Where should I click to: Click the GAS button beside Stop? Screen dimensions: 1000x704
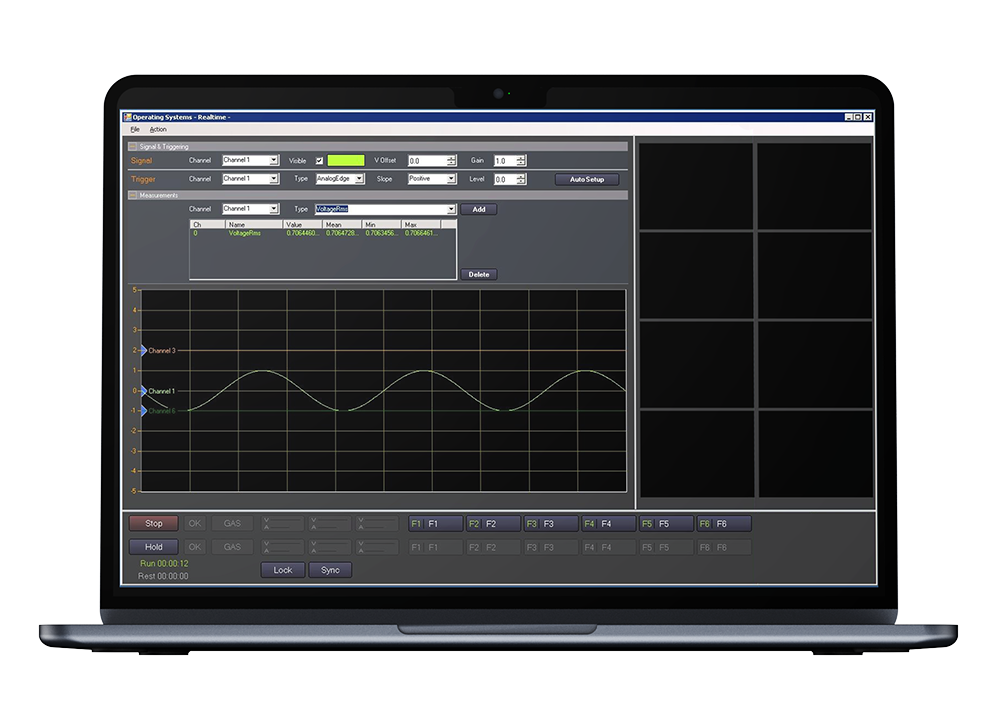pos(232,524)
